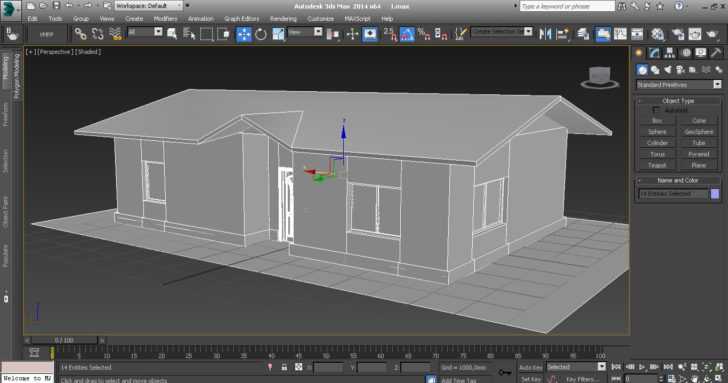Open the Modify panel tab
The width and height of the screenshot is (728, 383).
point(654,53)
